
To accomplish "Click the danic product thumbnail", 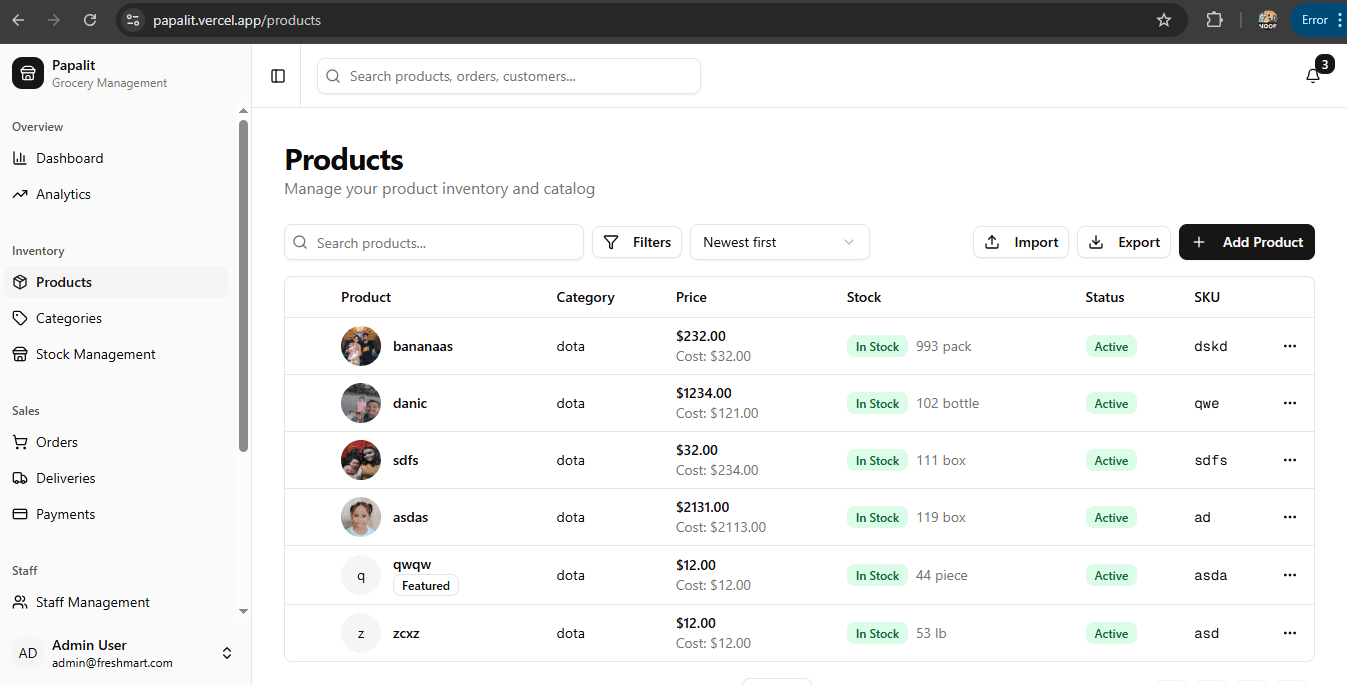I will 361,403.
